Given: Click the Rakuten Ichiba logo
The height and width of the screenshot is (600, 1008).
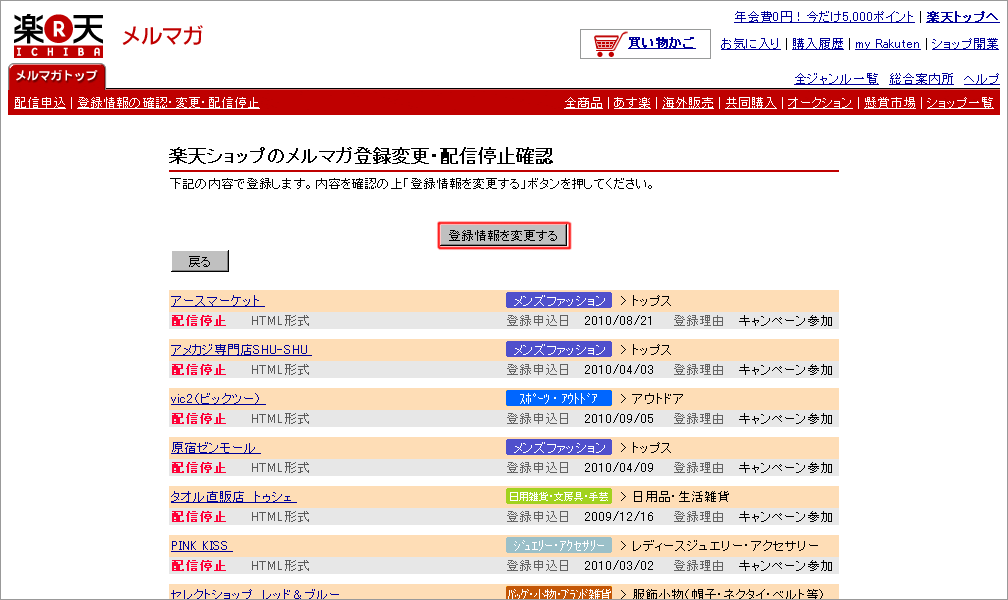Looking at the screenshot, I should point(58,36).
